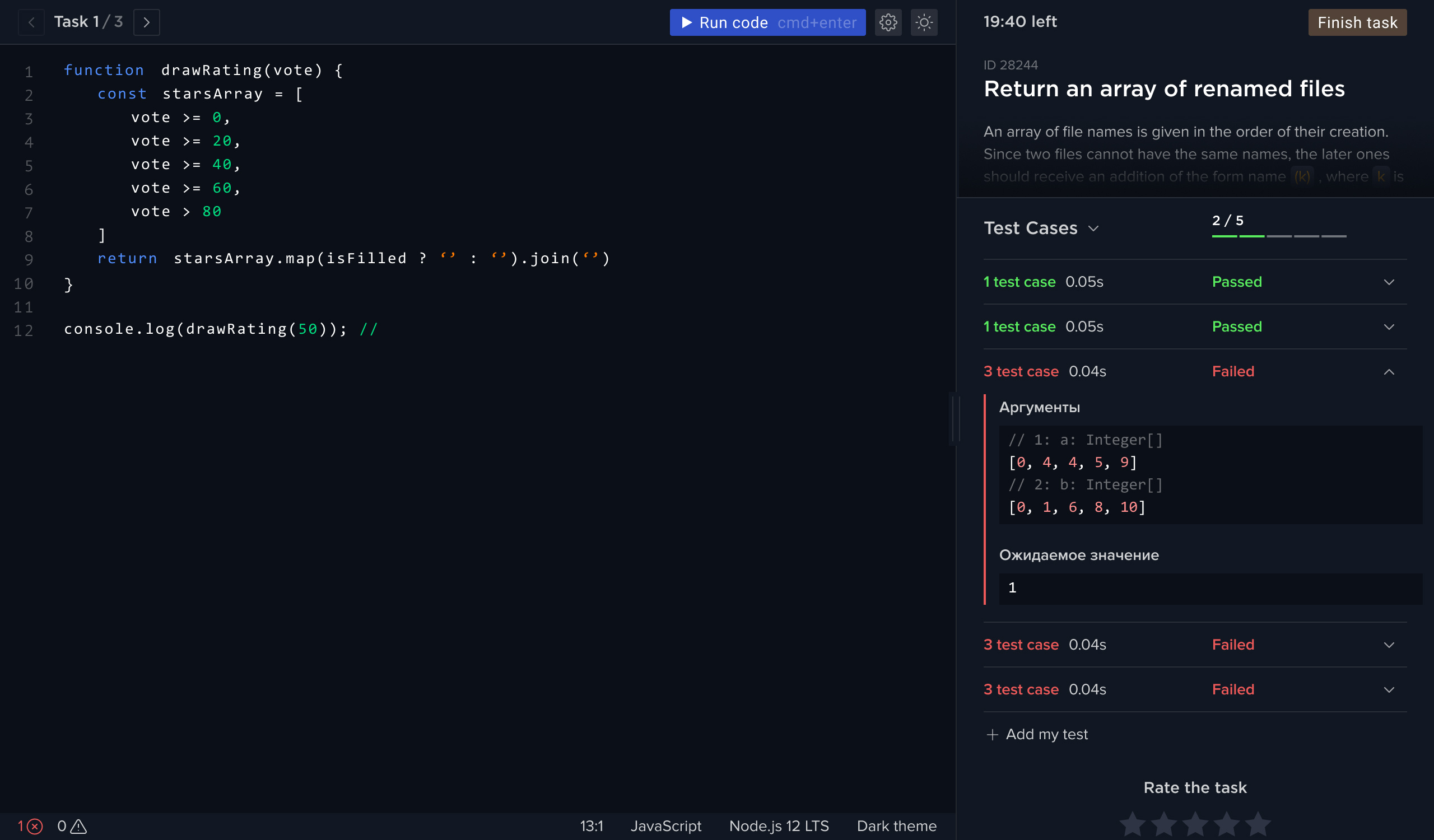
Task: Collapse the expanded failed 3 test case
Action: [x=1390, y=371]
